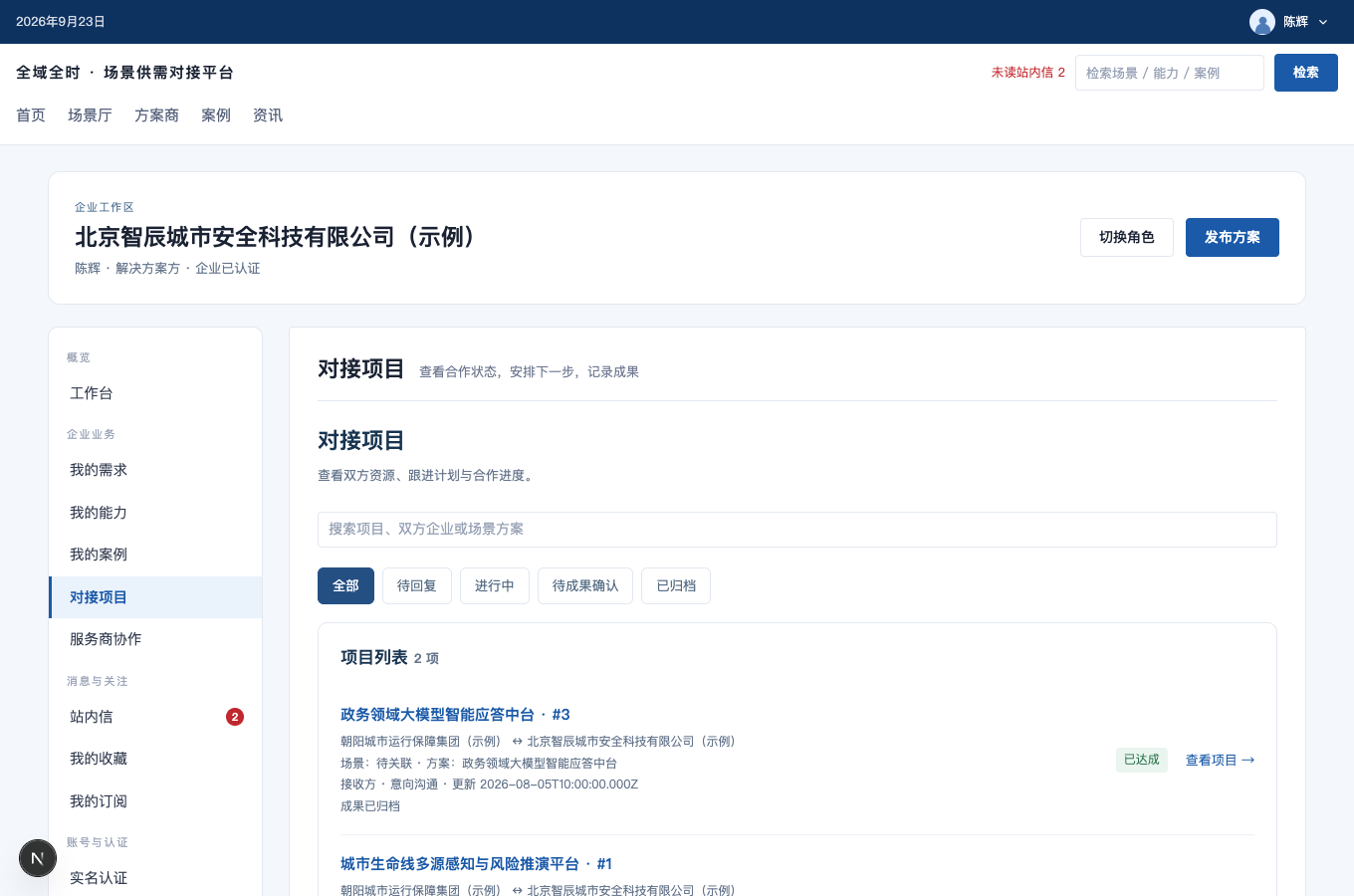Click the user avatar icon beside 陈辉
Screen dimensions: 1354x896
point(1262,22)
